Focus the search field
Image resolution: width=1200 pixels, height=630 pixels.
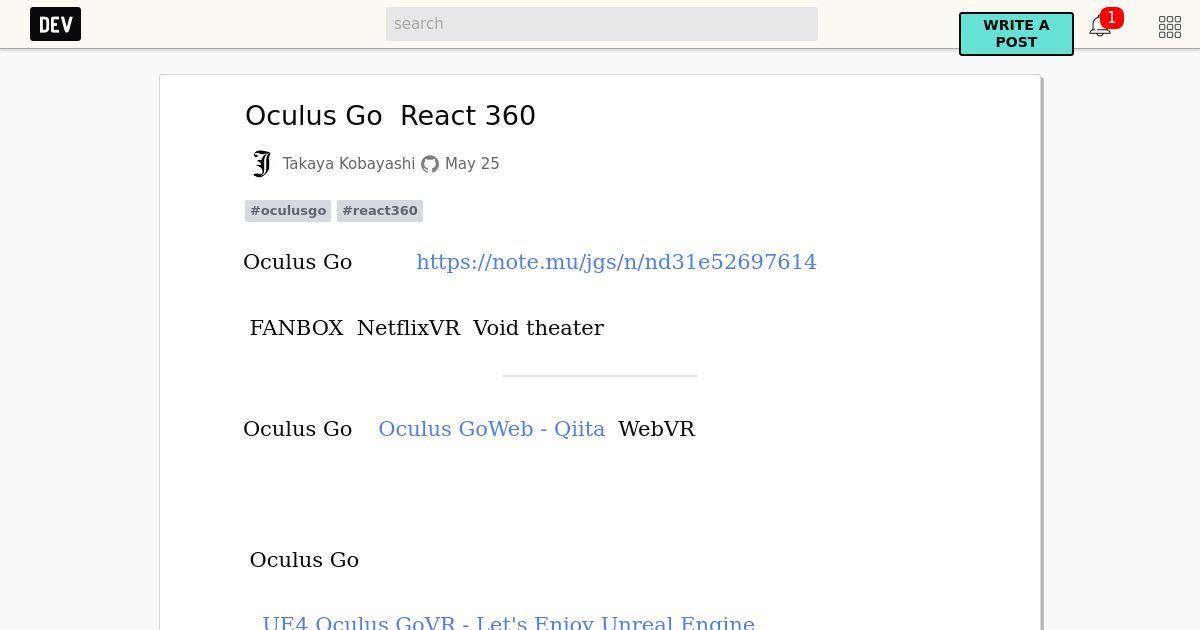click(602, 24)
